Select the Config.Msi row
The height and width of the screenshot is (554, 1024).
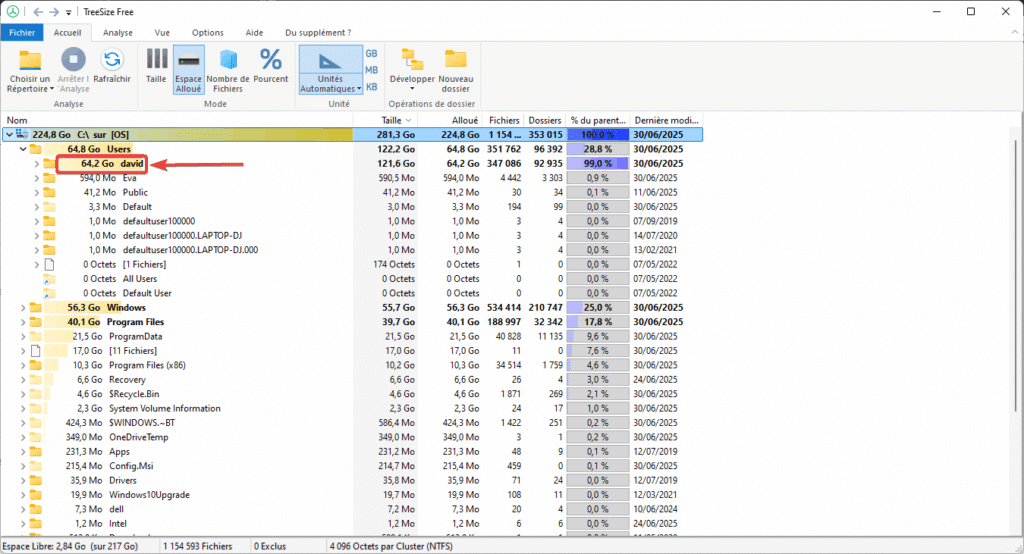(x=351, y=466)
